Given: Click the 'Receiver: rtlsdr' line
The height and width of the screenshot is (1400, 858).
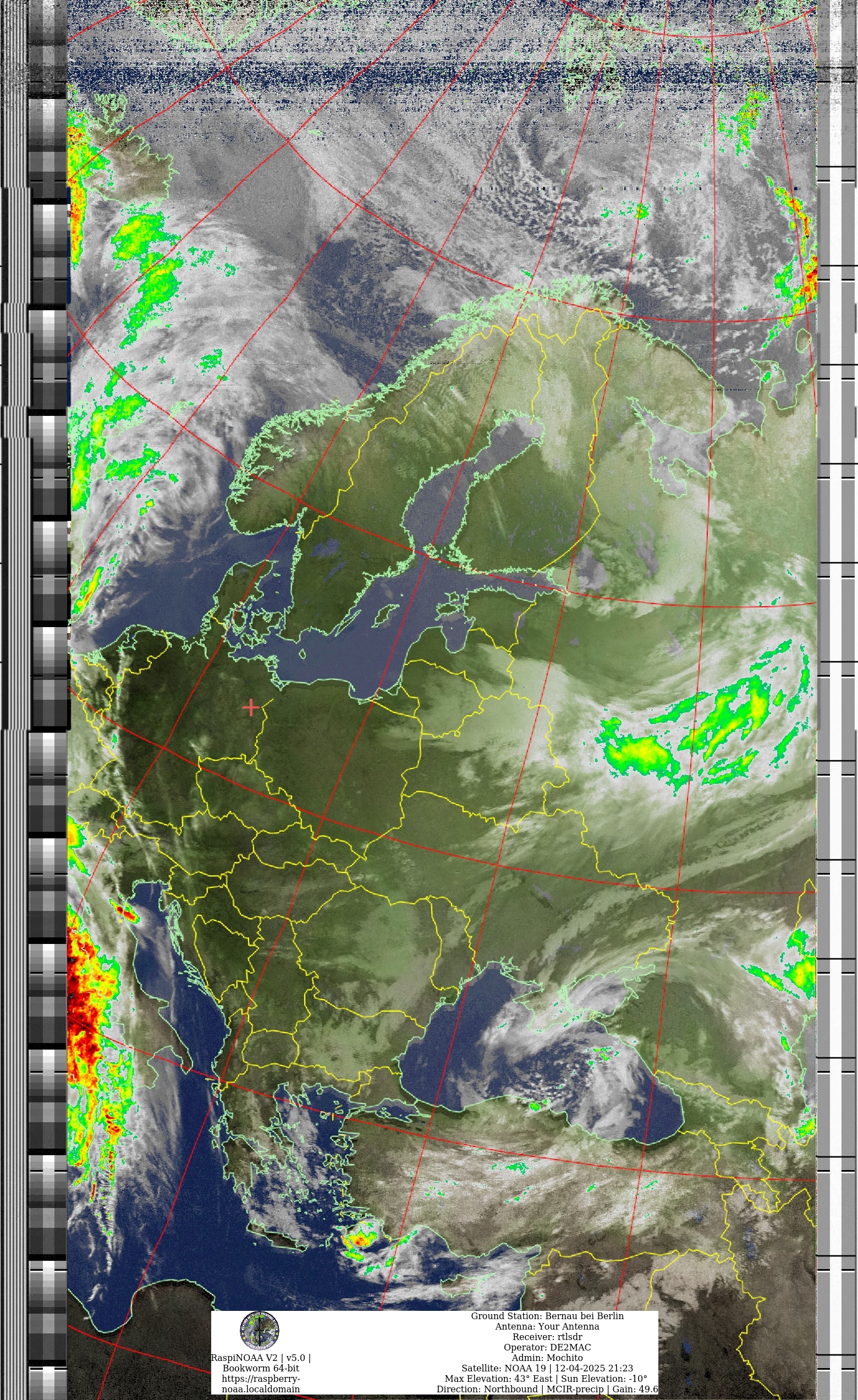Looking at the screenshot, I should point(547,1337).
